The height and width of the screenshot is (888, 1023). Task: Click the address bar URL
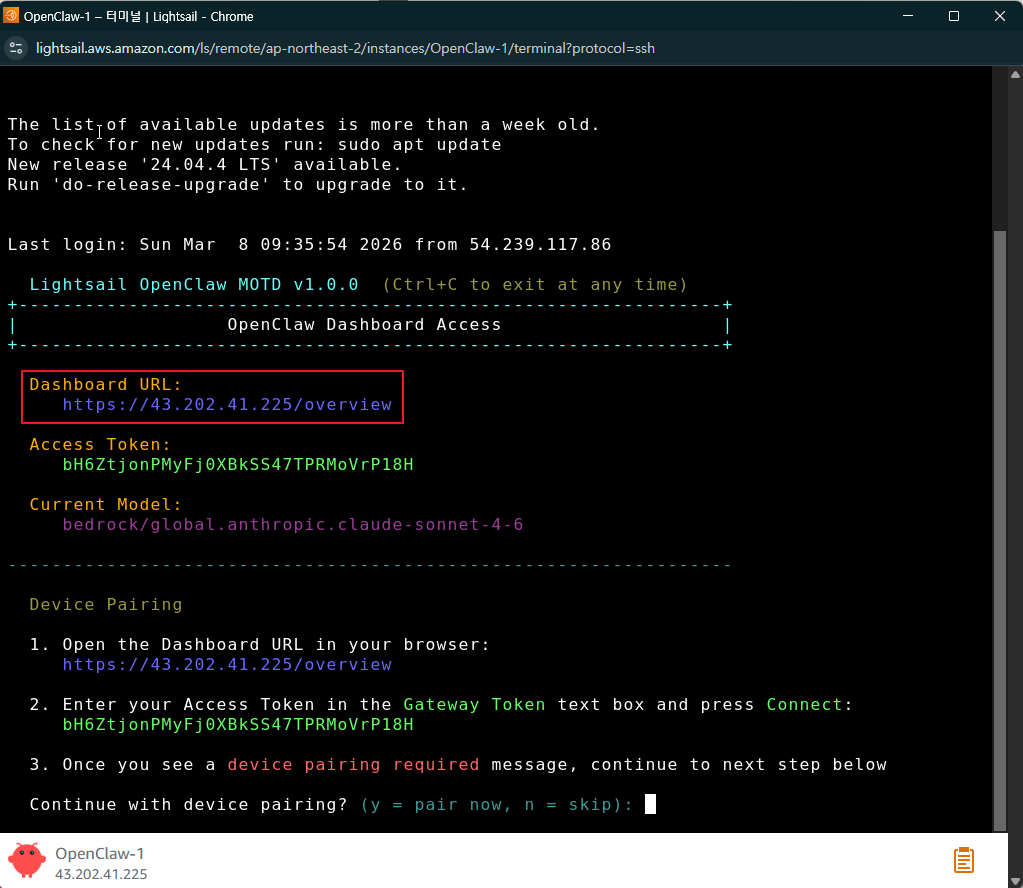(345, 48)
